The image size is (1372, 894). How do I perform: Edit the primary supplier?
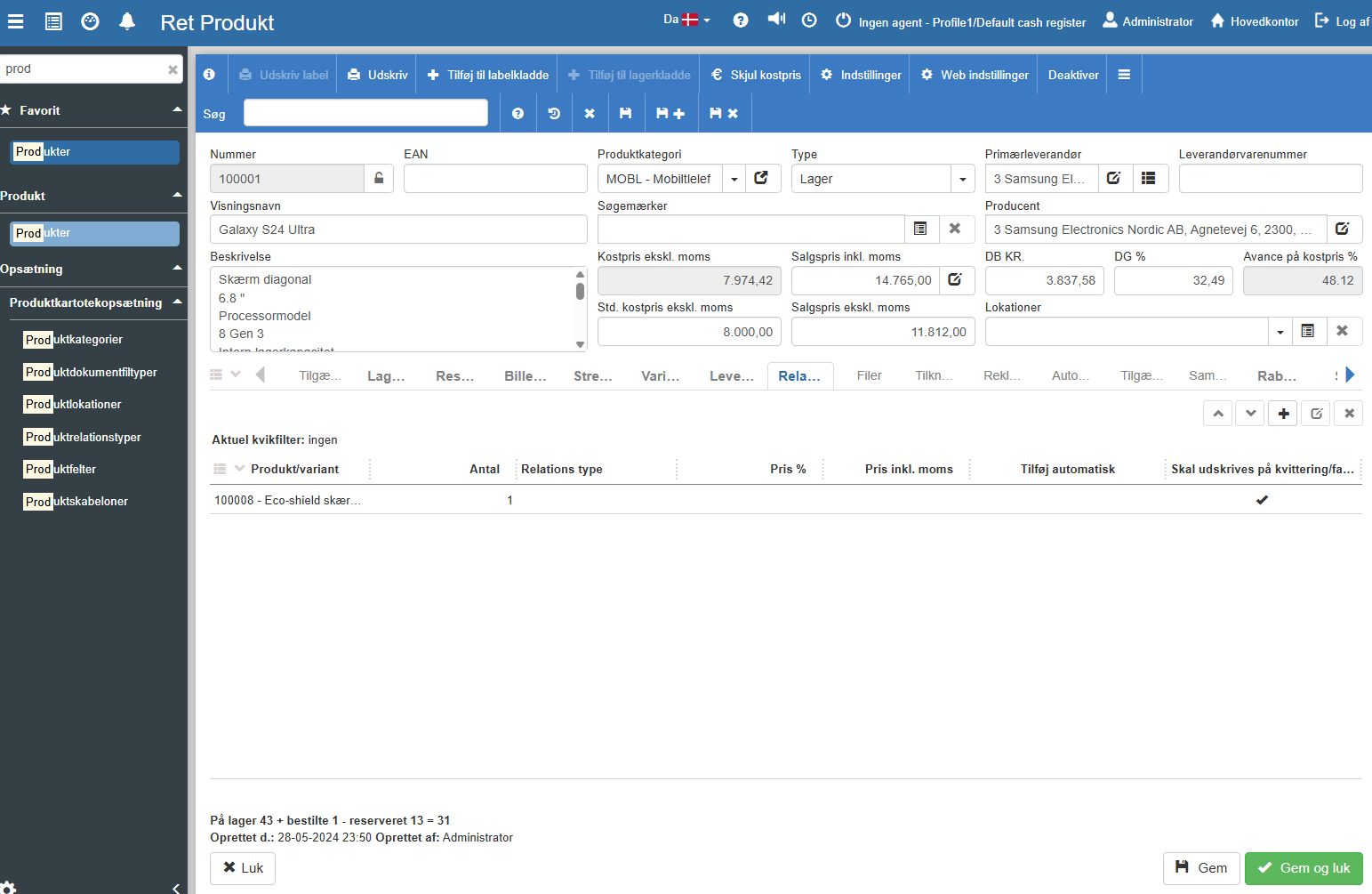click(1114, 179)
